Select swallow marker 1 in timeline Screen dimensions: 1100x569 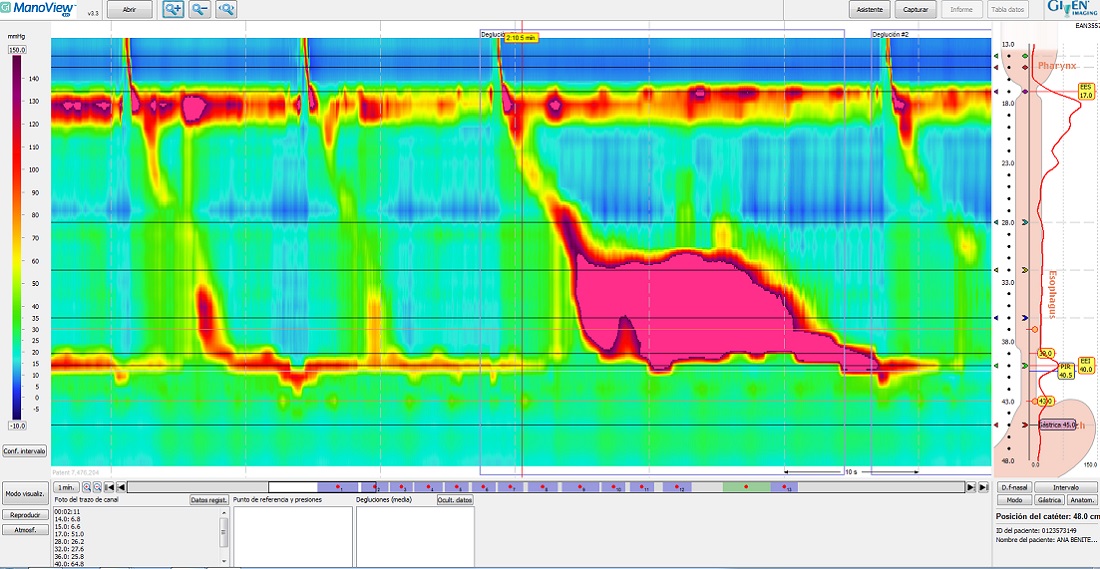click(337, 487)
